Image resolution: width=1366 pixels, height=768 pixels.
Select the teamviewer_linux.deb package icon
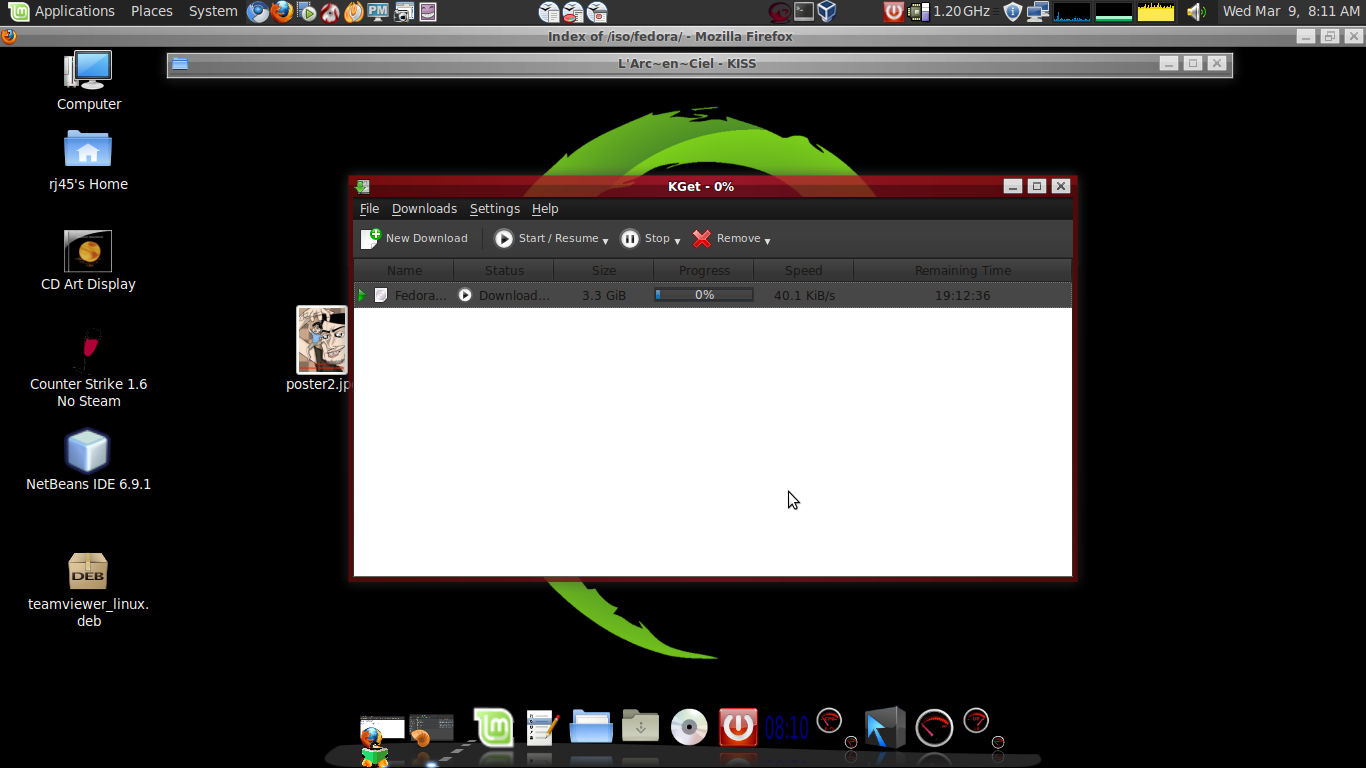(x=88, y=590)
